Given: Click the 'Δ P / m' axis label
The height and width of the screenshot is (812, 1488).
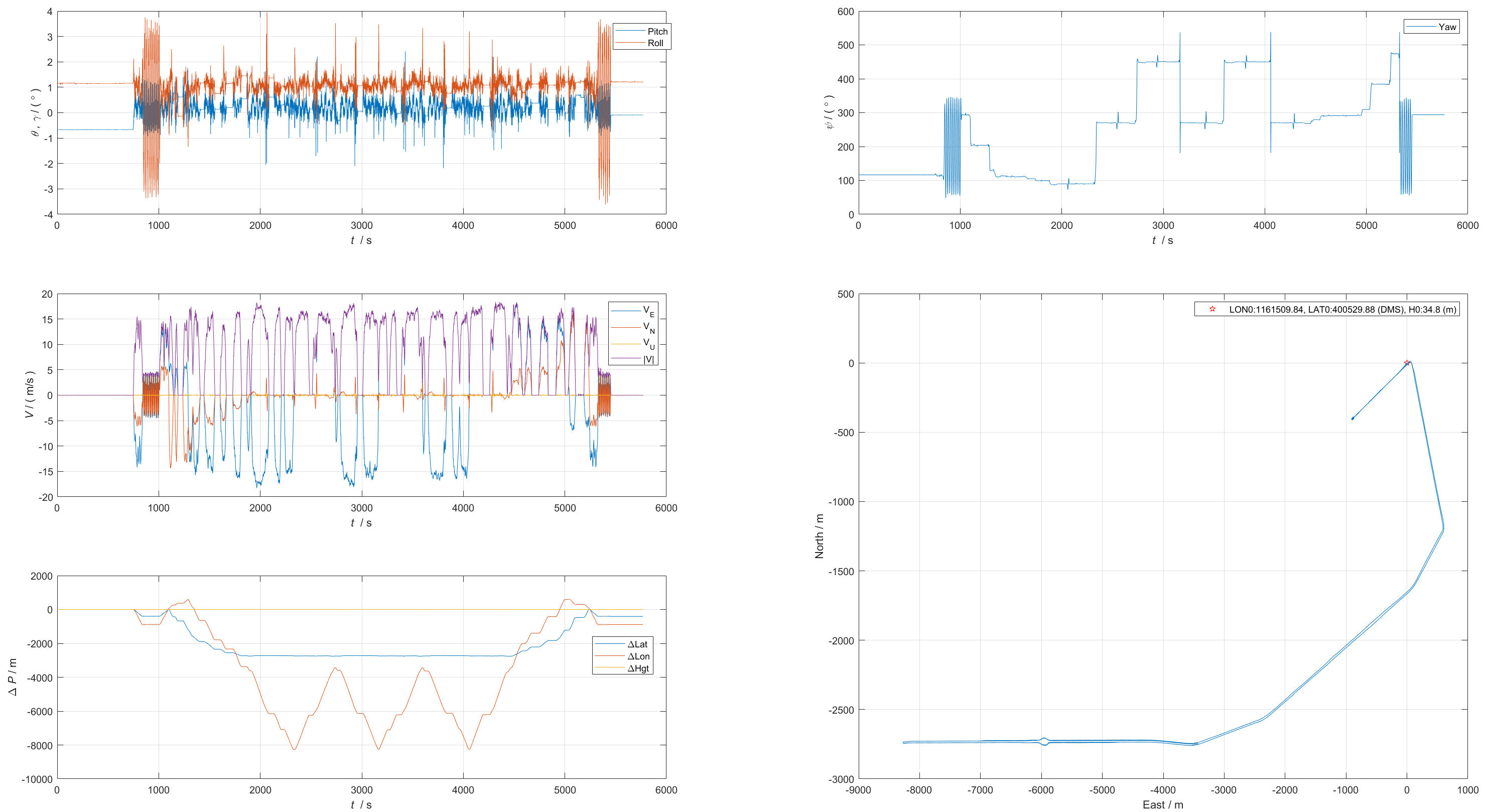Looking at the screenshot, I should 13,677.
